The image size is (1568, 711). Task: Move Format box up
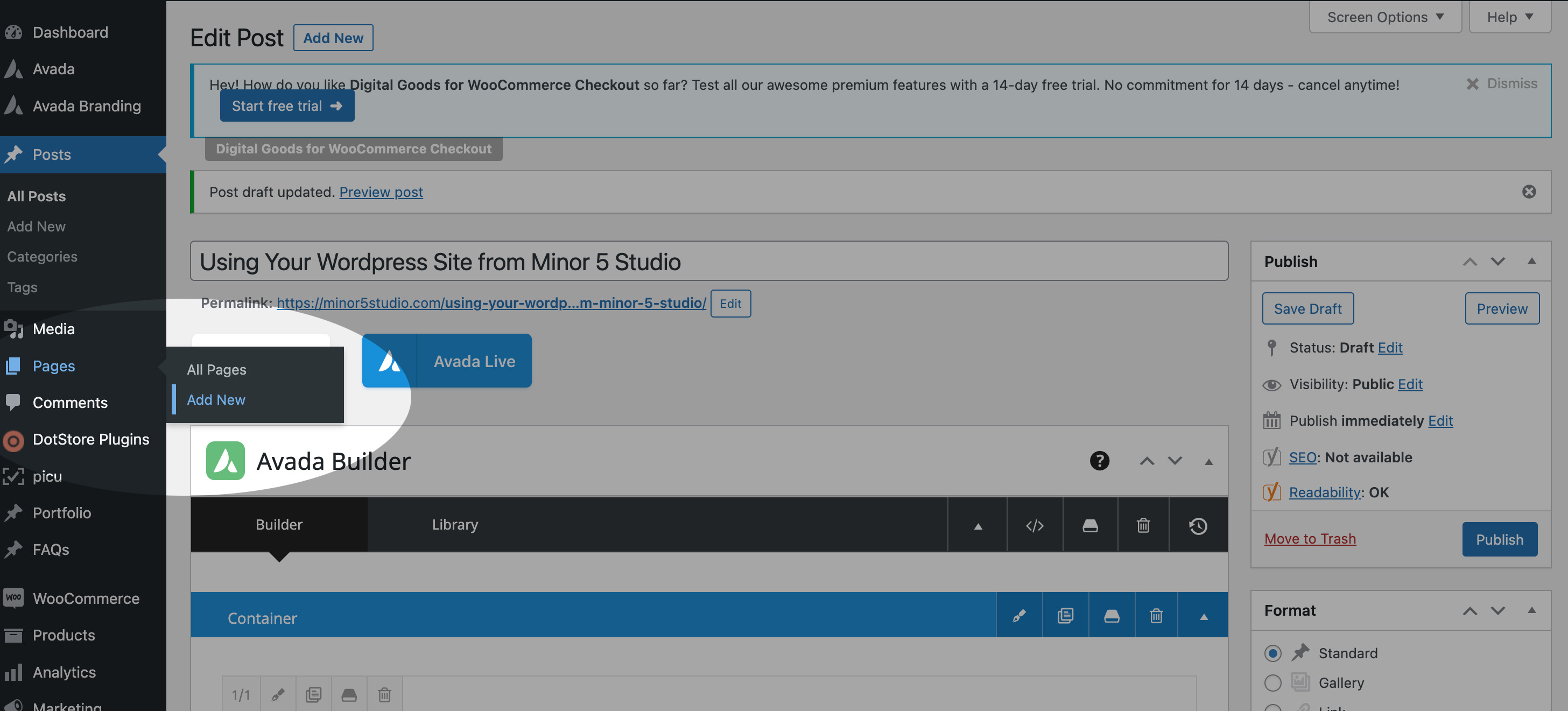coord(1469,610)
